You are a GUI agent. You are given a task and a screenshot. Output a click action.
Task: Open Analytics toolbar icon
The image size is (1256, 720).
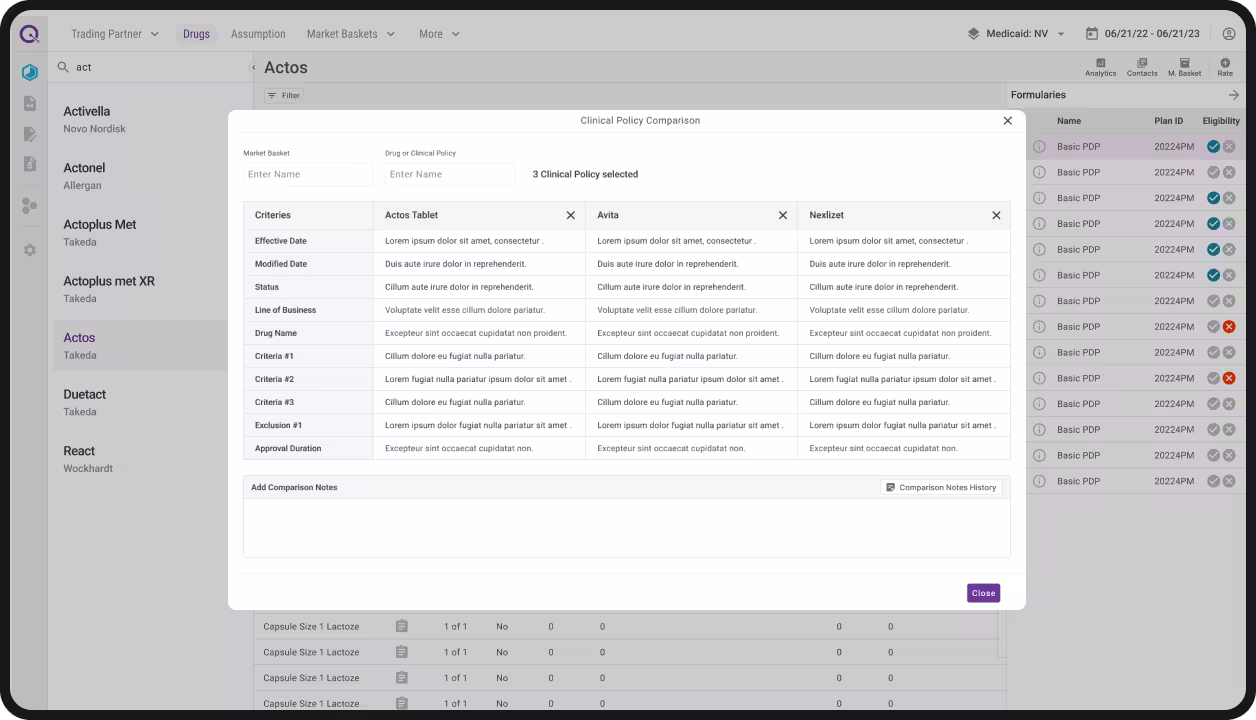[1100, 67]
